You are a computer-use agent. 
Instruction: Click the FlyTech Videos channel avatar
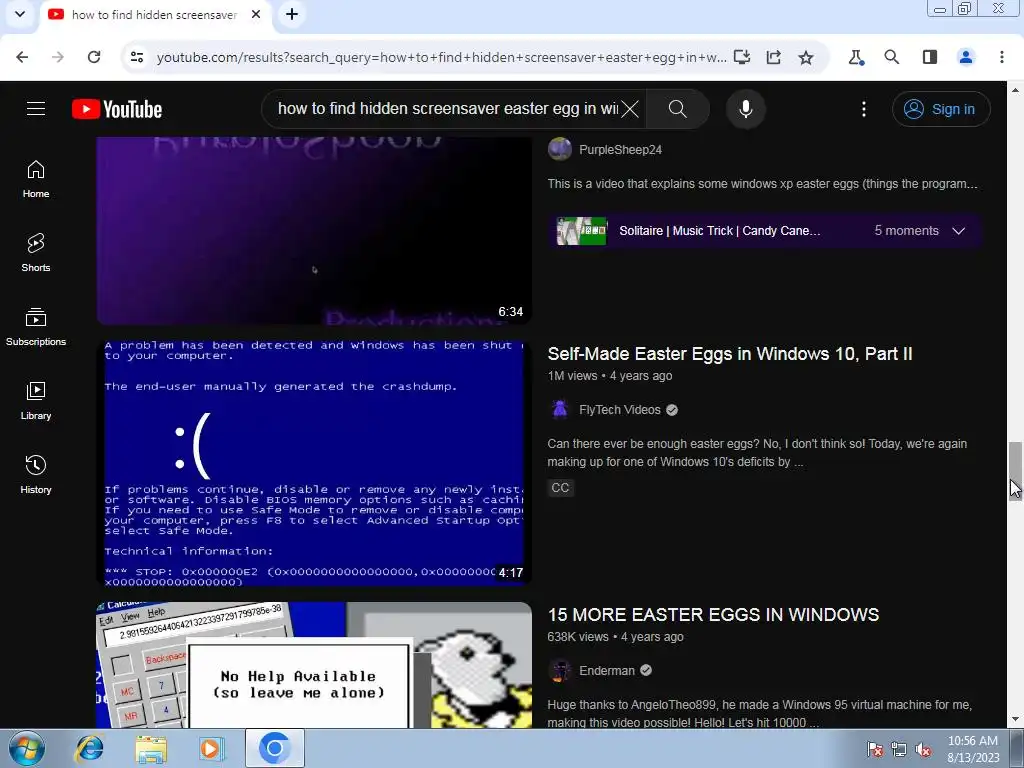click(560, 409)
